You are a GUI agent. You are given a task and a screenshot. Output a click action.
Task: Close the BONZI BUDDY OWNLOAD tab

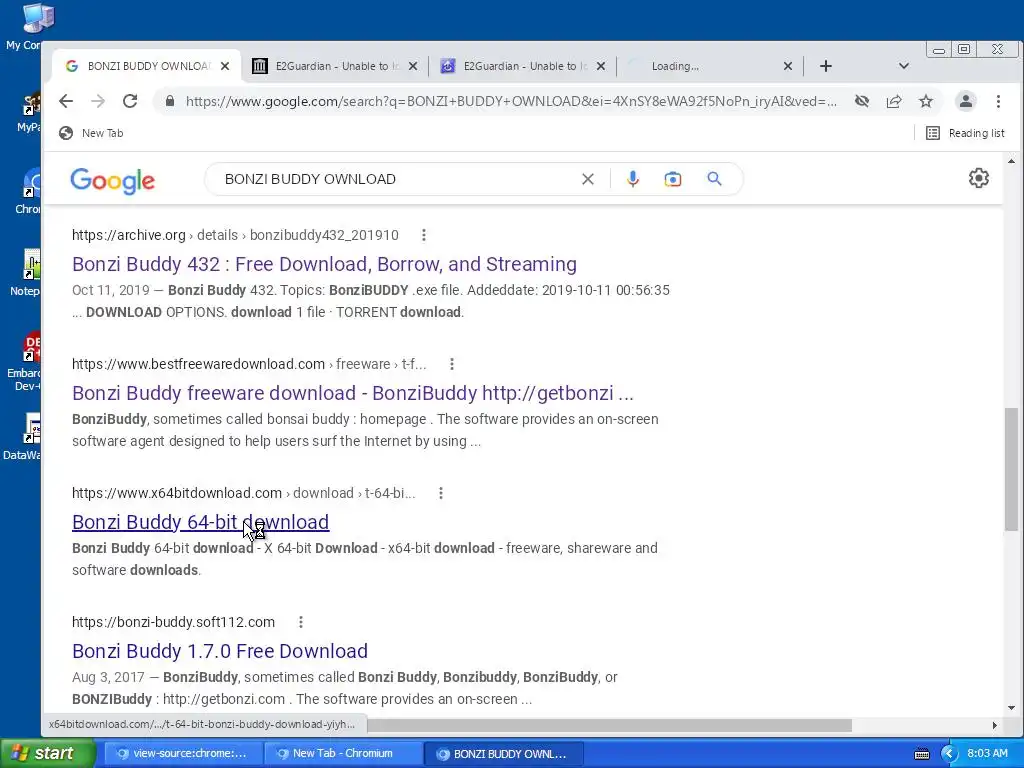click(225, 66)
